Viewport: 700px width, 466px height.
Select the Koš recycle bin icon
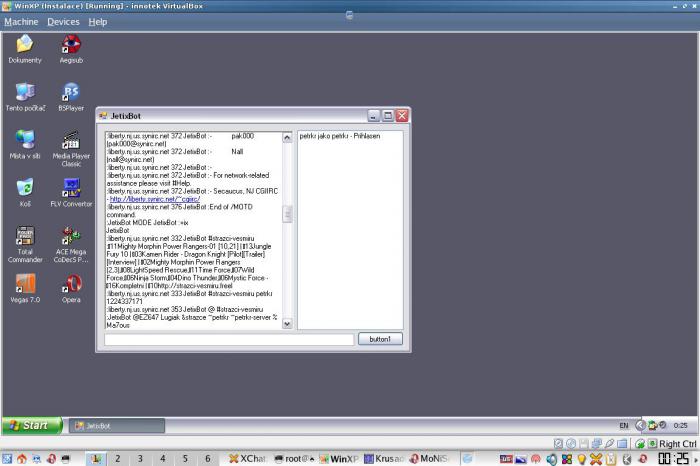tap(25, 193)
